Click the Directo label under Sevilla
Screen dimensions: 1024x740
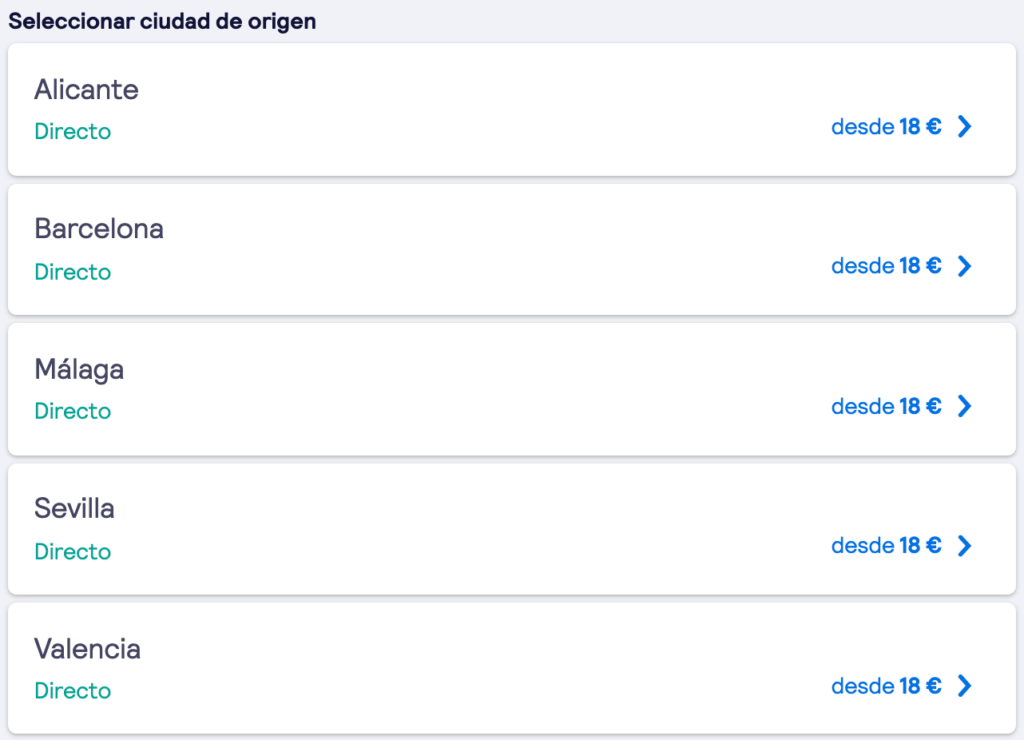point(72,551)
